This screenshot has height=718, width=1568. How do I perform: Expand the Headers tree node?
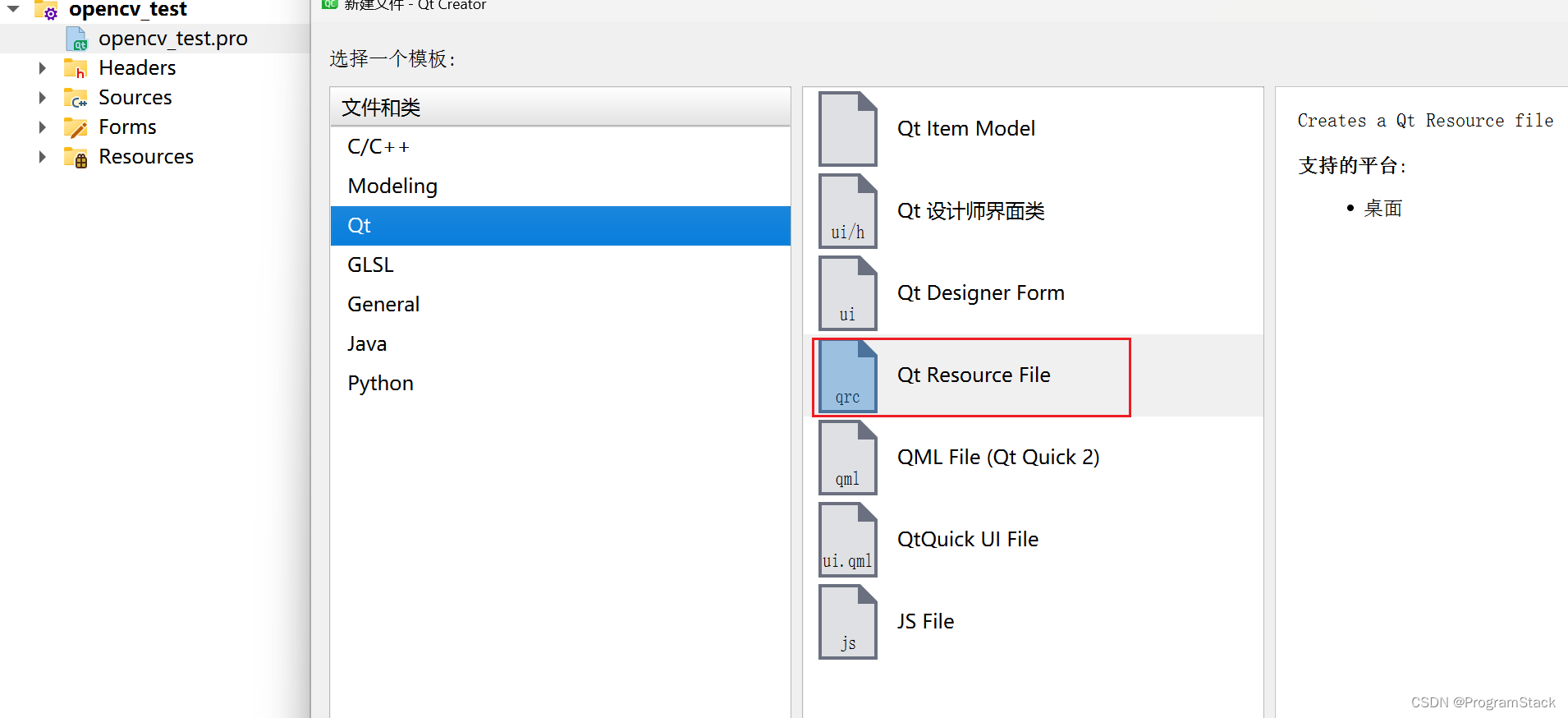pos(42,68)
